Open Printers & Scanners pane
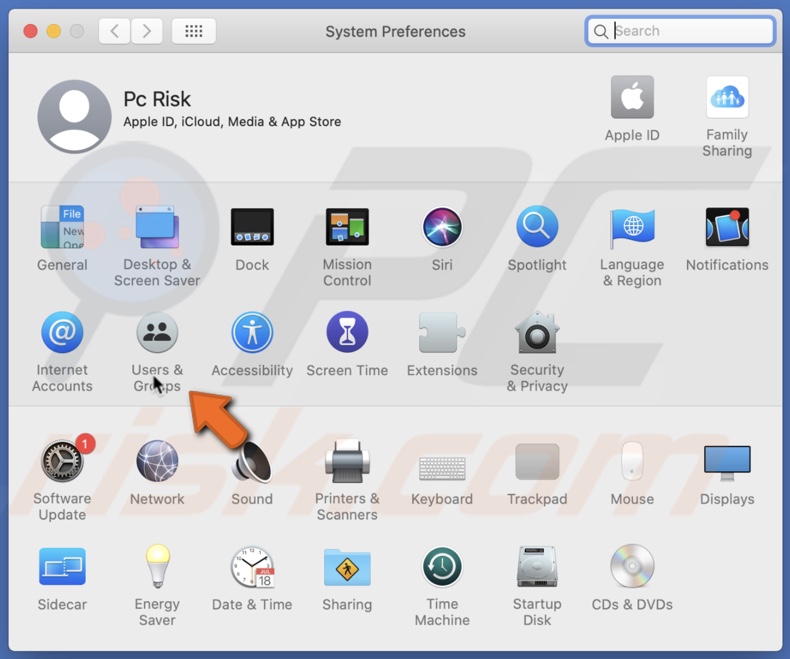The height and width of the screenshot is (659, 790). pos(347,463)
